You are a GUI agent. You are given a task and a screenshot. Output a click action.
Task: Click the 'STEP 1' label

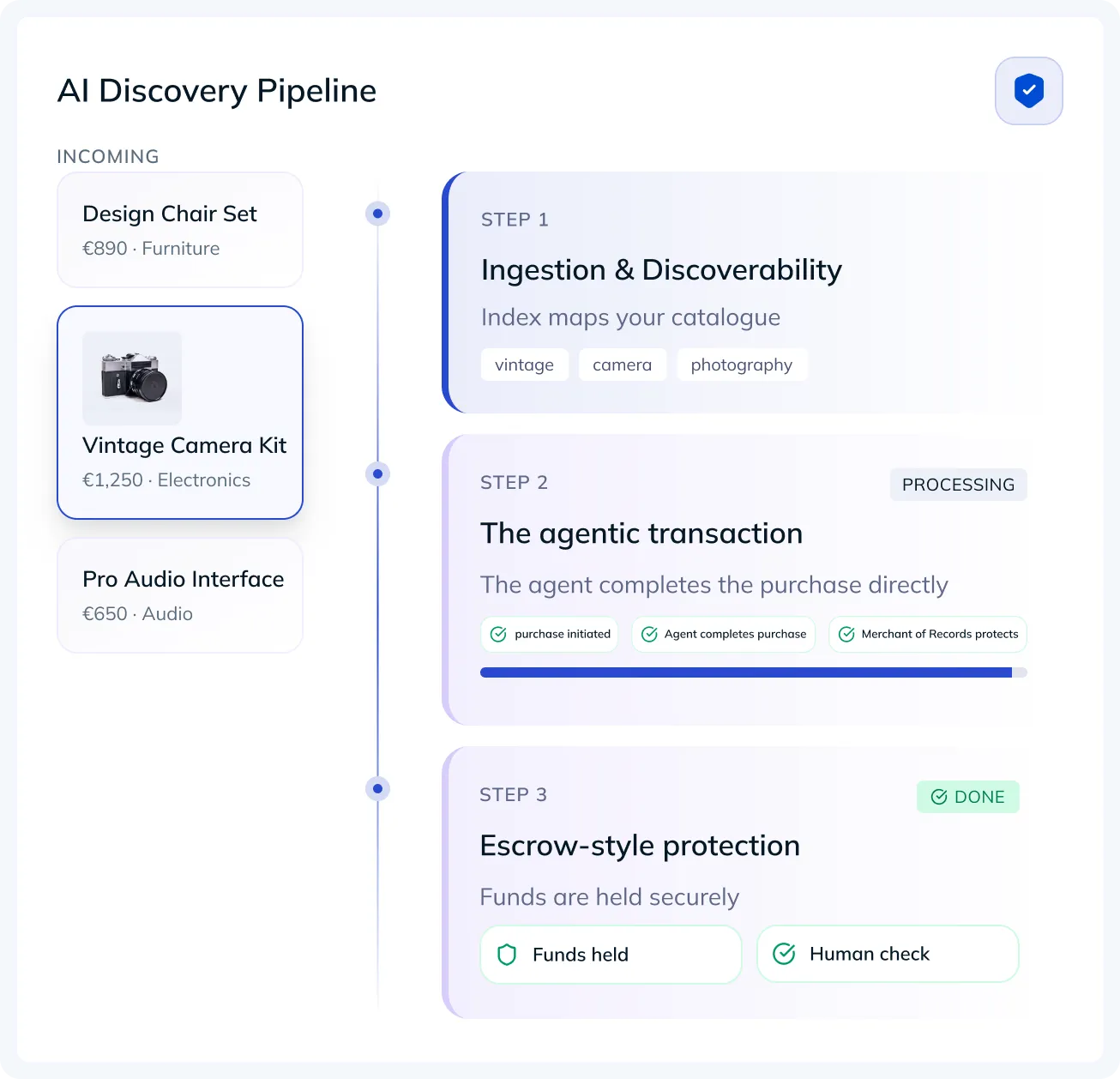tap(515, 220)
